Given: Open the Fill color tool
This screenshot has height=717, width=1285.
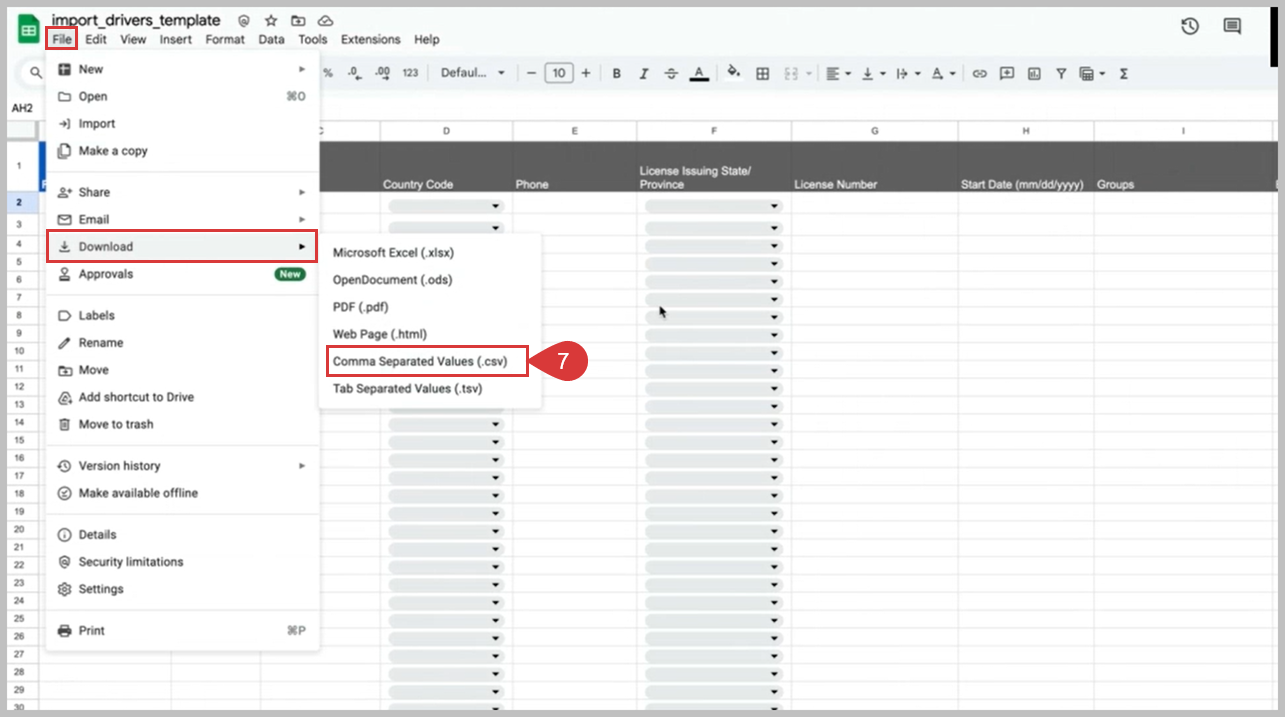Looking at the screenshot, I should (733, 72).
